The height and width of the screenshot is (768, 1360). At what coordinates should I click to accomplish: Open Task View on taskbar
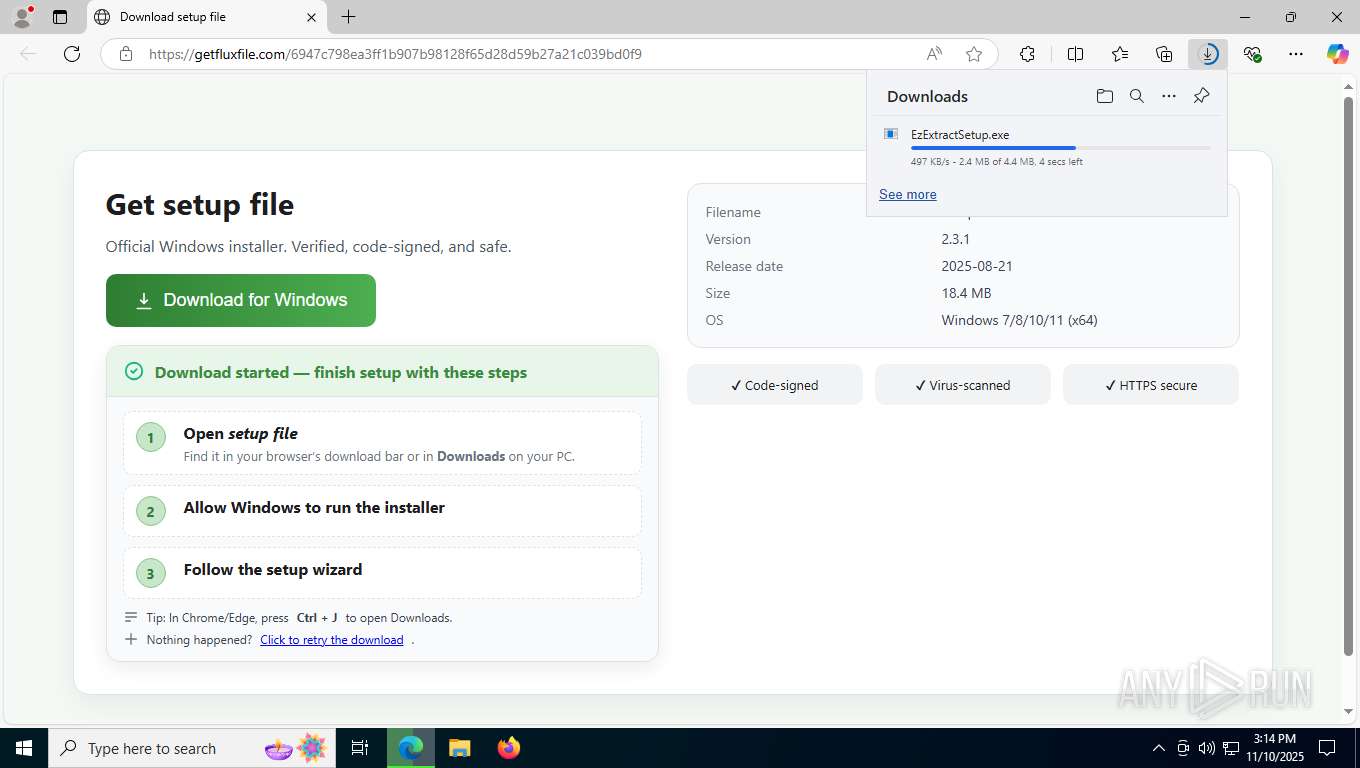(x=360, y=748)
